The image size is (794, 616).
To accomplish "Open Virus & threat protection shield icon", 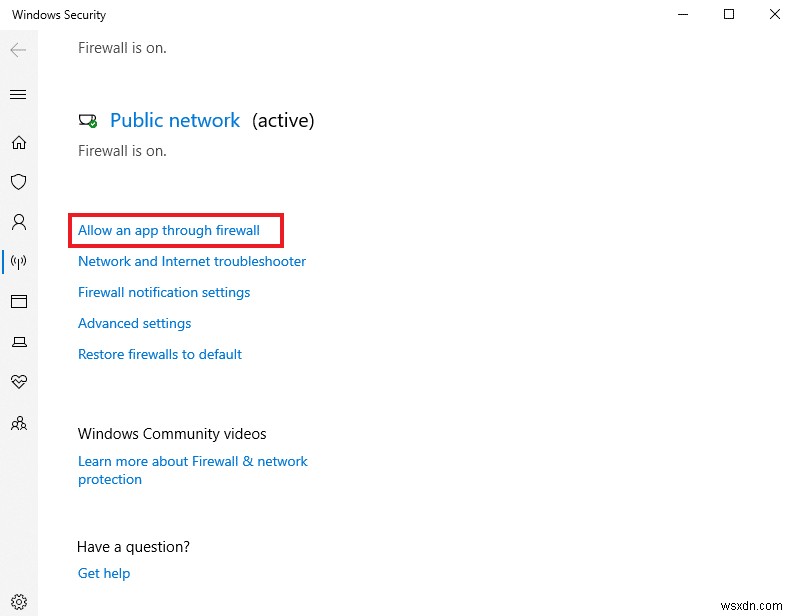I will pyautogui.click(x=18, y=182).
